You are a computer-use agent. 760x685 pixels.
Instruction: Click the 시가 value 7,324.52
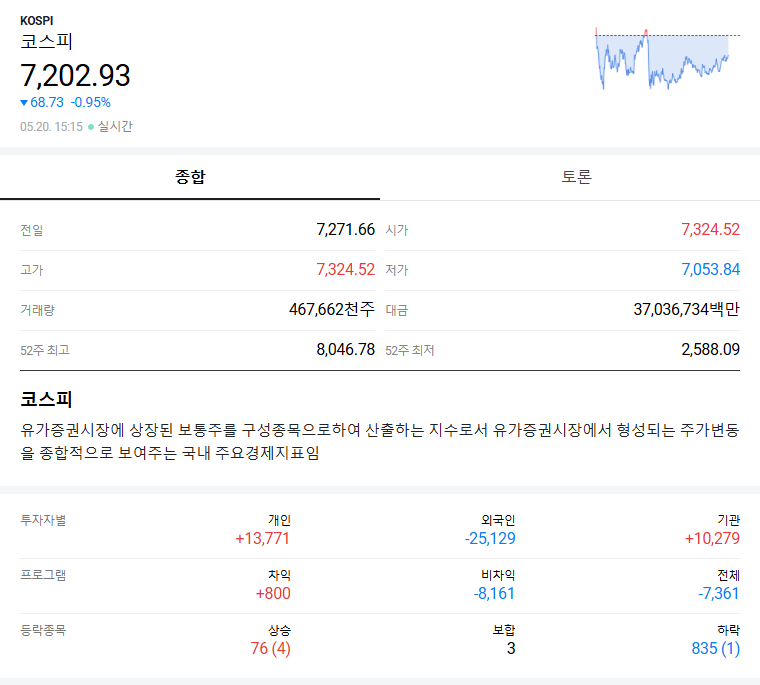711,229
